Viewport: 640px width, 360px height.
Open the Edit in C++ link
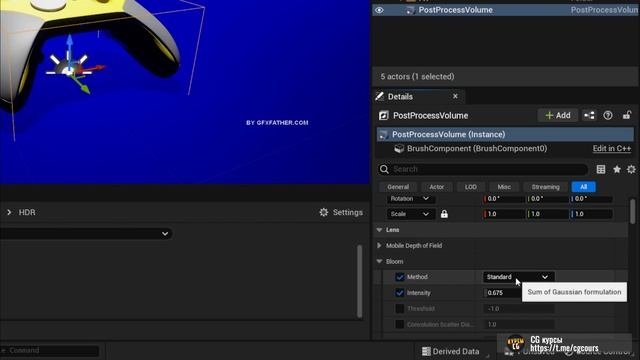(x=611, y=149)
